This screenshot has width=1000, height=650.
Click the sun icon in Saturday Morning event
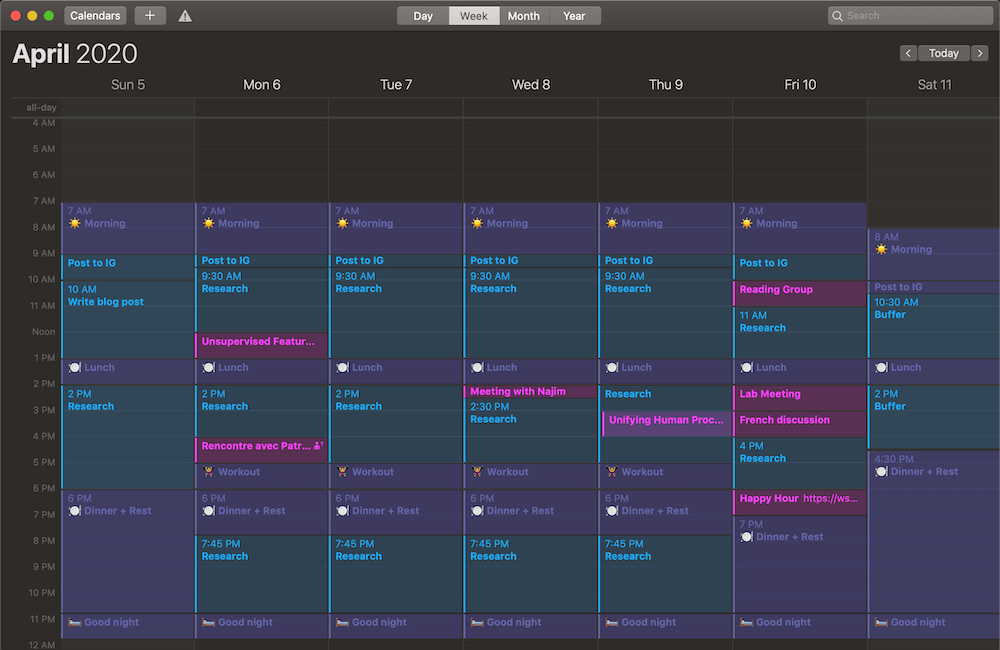click(881, 249)
